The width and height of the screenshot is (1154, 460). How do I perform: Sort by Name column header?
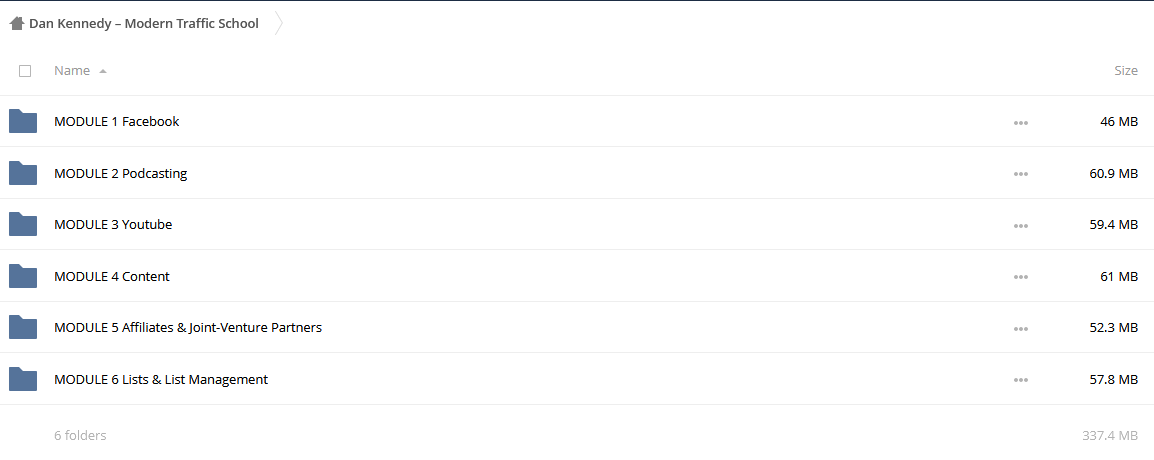click(x=72, y=71)
